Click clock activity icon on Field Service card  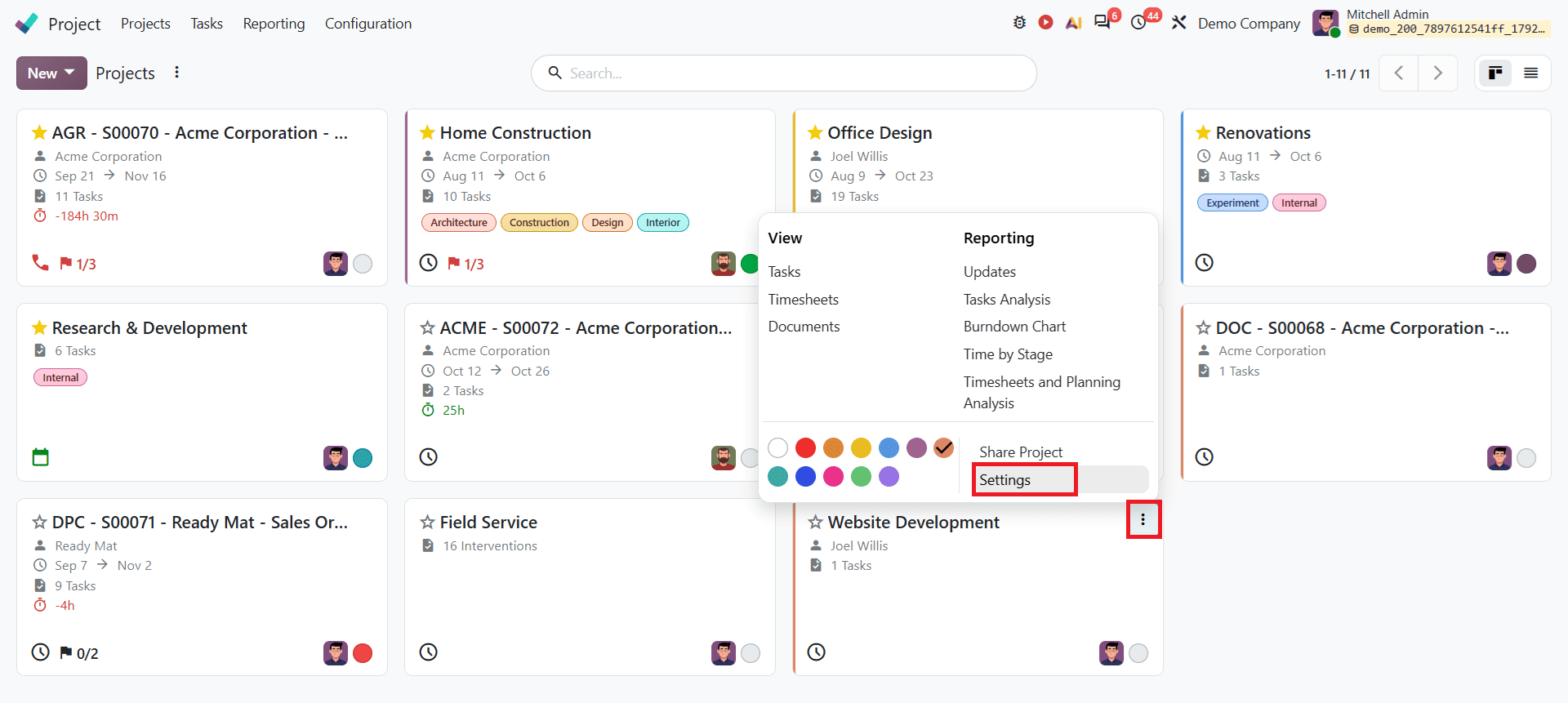[x=429, y=652]
